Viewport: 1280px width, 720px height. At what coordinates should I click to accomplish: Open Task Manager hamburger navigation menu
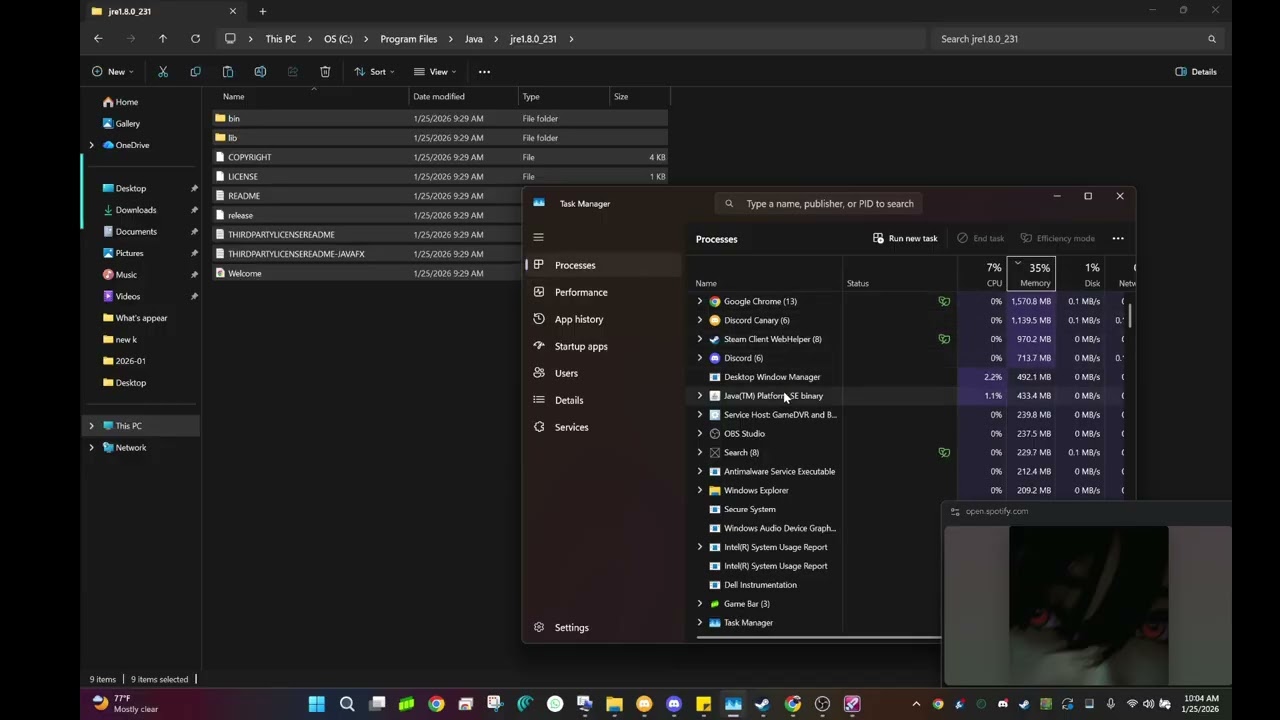point(538,237)
